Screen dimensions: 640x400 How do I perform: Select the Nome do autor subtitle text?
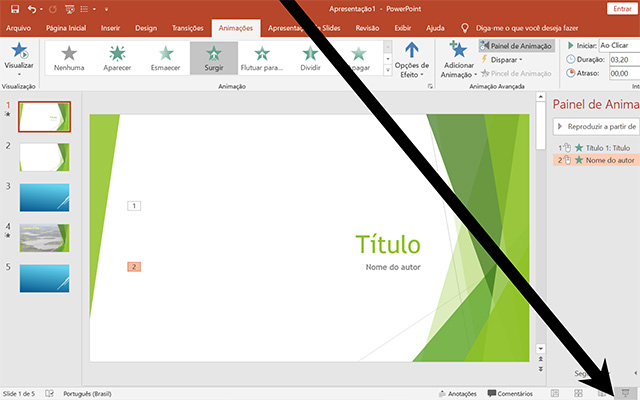[393, 267]
